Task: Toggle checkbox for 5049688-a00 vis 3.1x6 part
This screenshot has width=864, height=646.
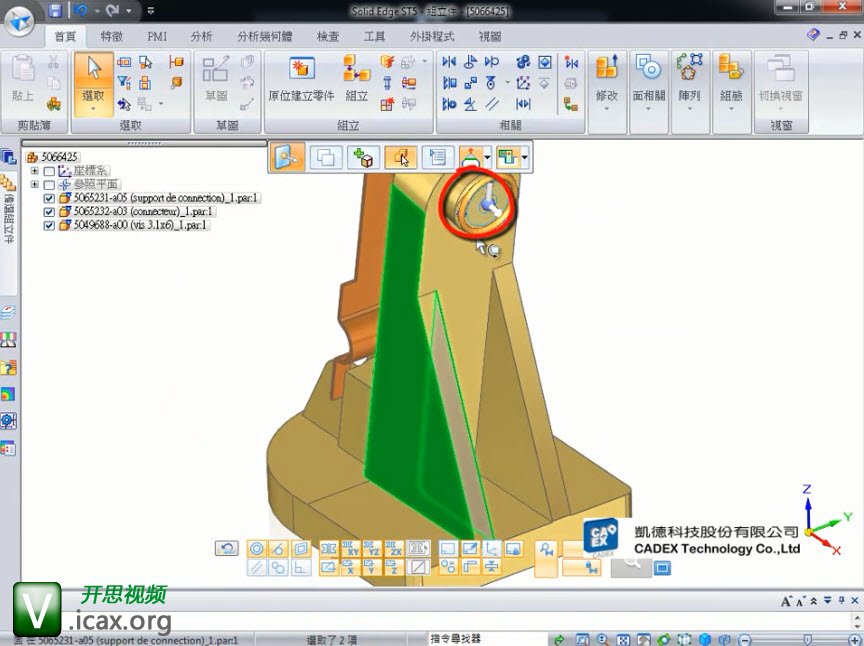Action: [49, 226]
